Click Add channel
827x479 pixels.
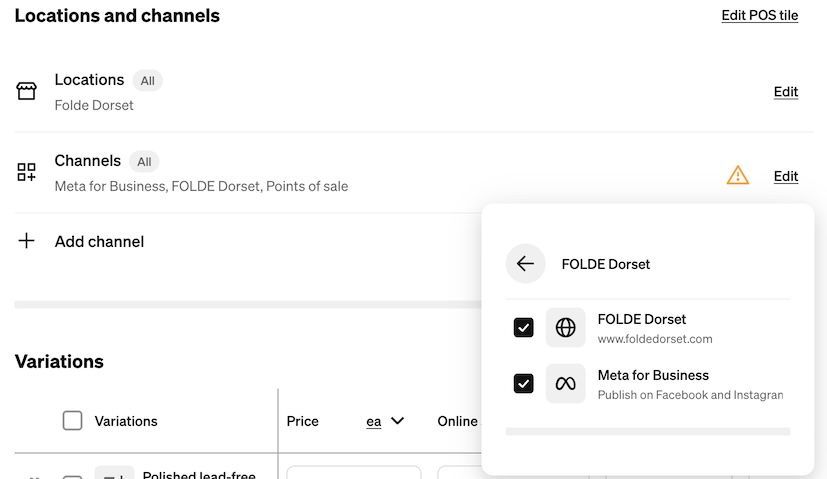99,242
